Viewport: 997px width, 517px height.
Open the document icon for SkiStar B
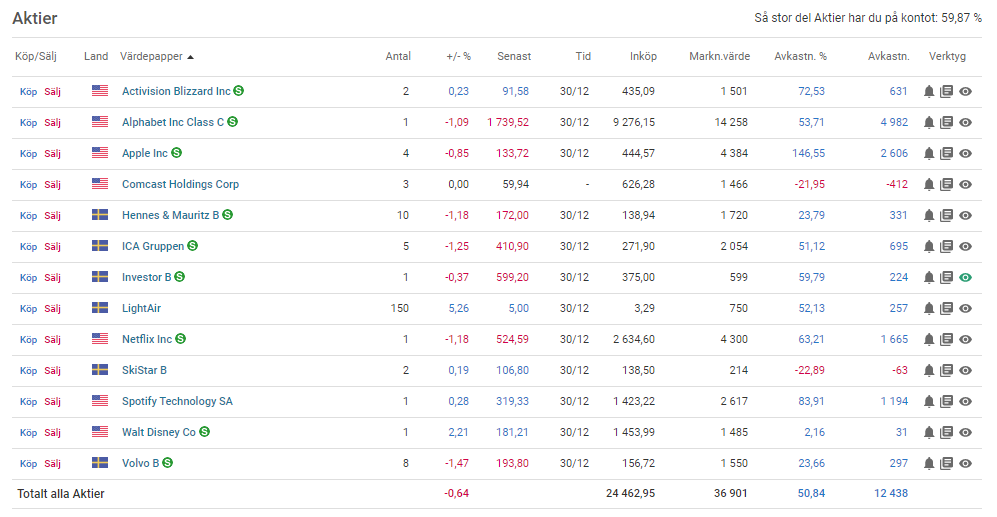(x=947, y=370)
